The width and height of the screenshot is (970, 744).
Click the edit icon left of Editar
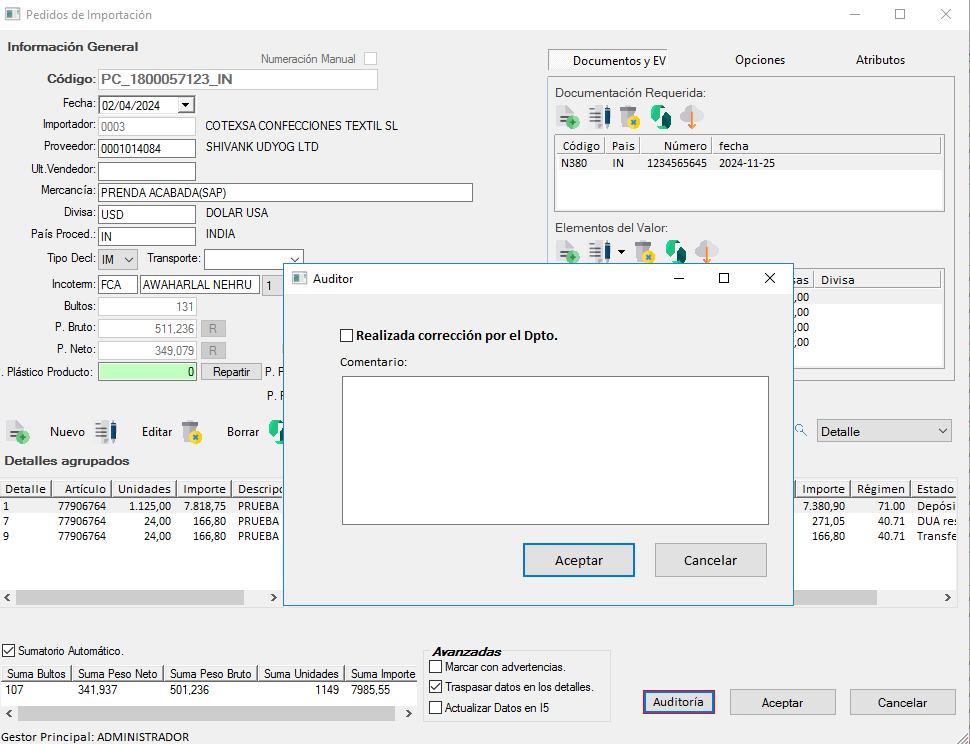tap(106, 432)
